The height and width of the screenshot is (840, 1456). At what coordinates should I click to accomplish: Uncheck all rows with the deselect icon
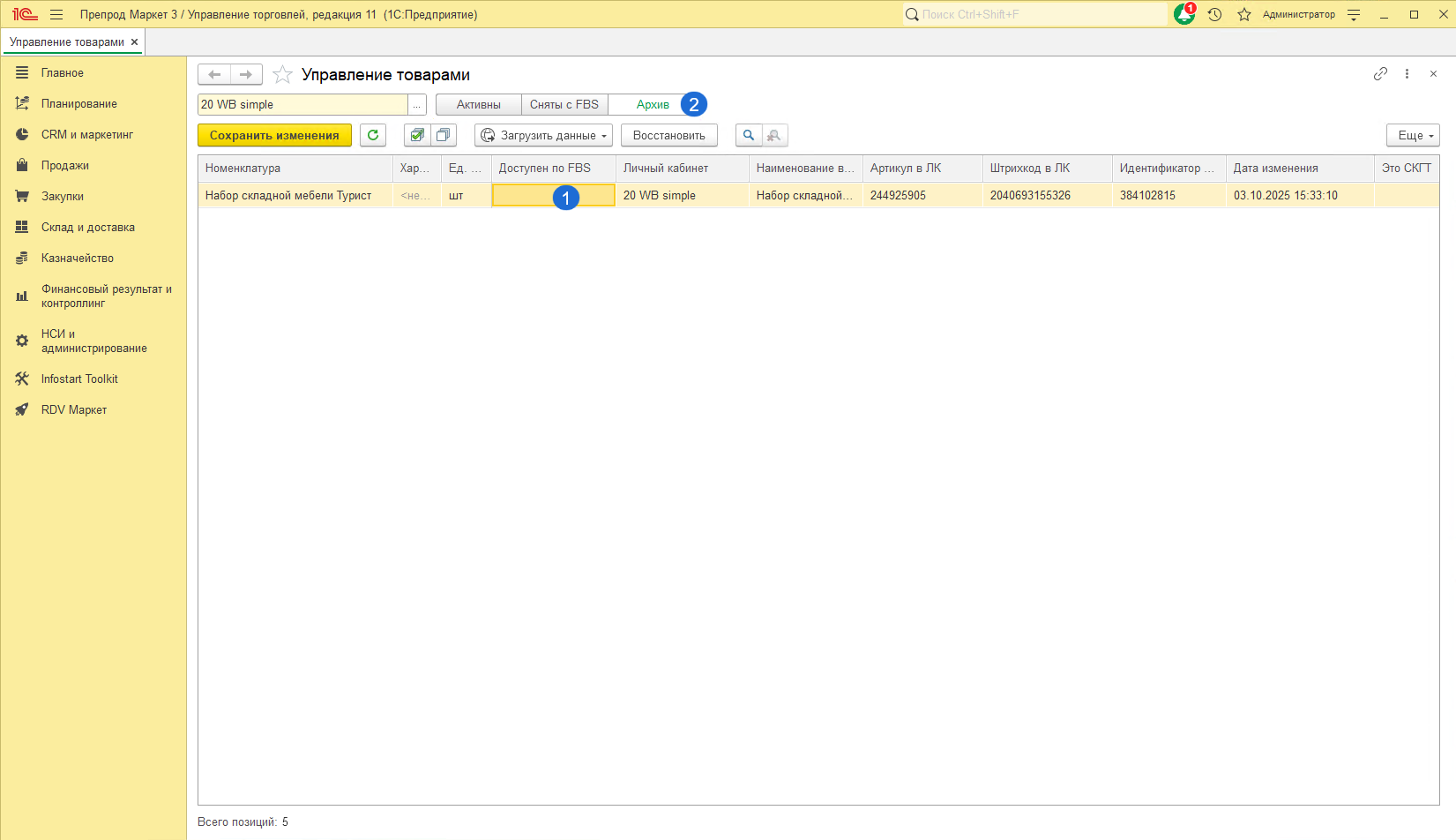[444, 135]
